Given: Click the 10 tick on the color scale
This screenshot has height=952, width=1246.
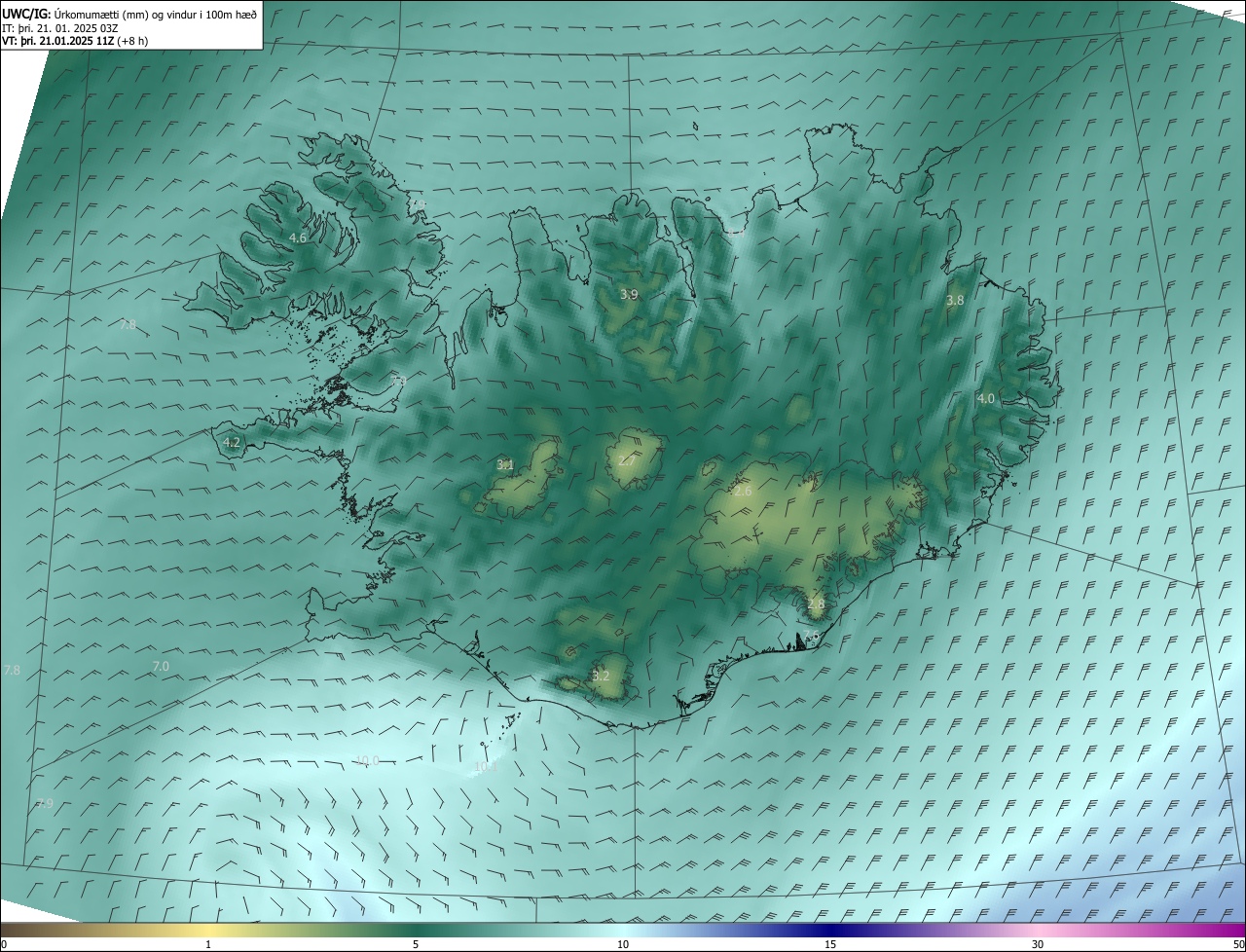Looking at the screenshot, I should (623, 944).
